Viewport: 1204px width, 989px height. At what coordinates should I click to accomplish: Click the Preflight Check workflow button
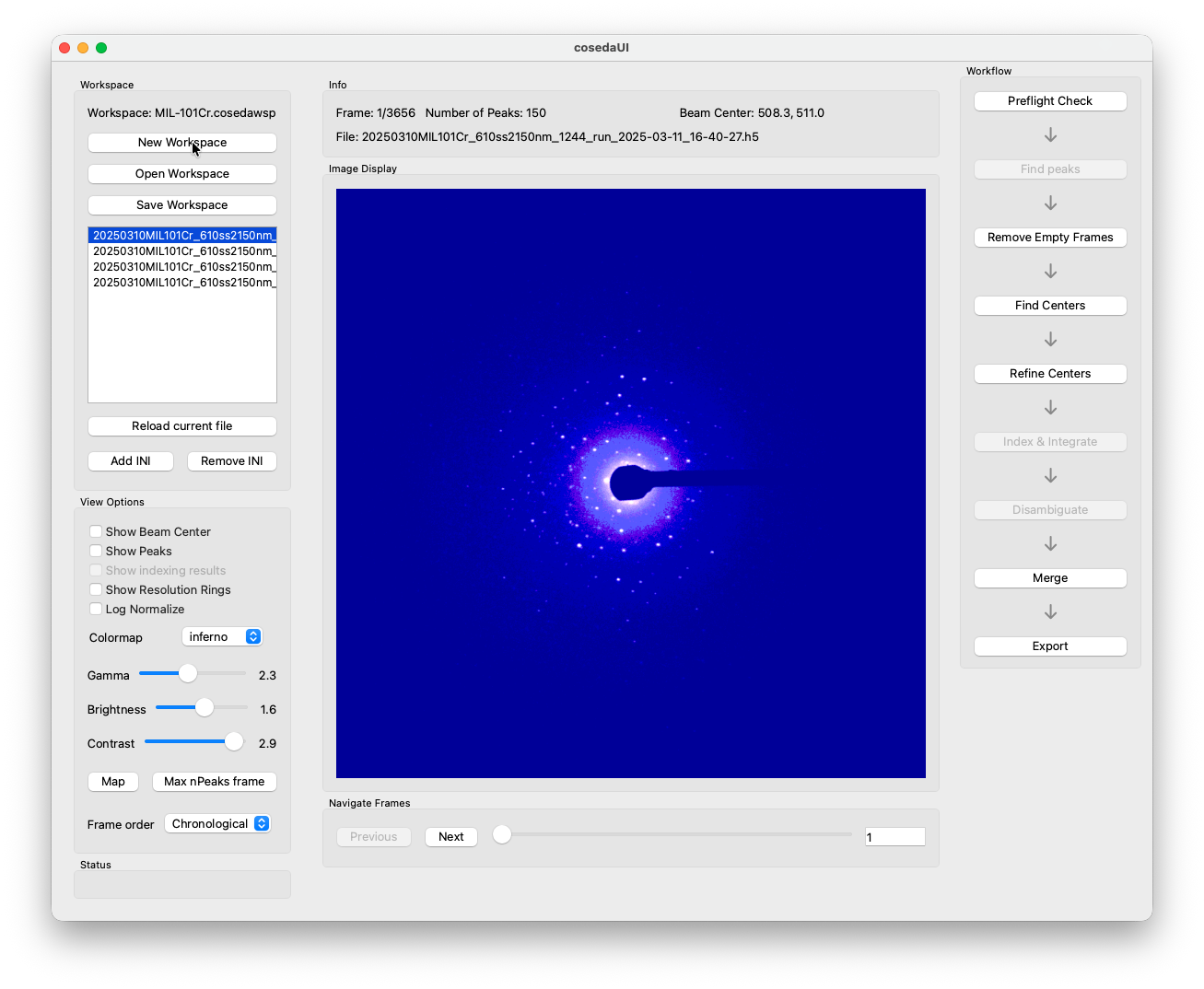pos(1050,101)
